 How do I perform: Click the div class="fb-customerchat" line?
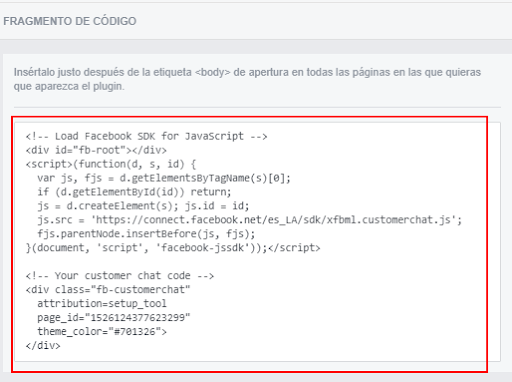(x=108, y=290)
